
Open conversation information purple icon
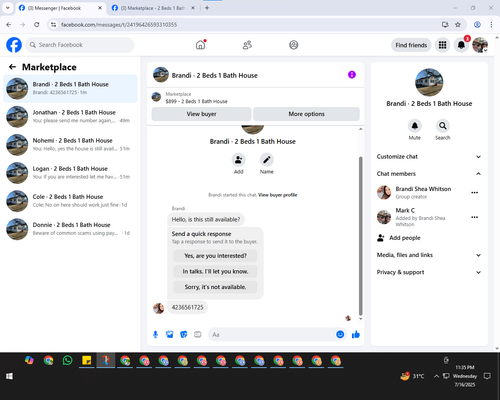(x=352, y=75)
